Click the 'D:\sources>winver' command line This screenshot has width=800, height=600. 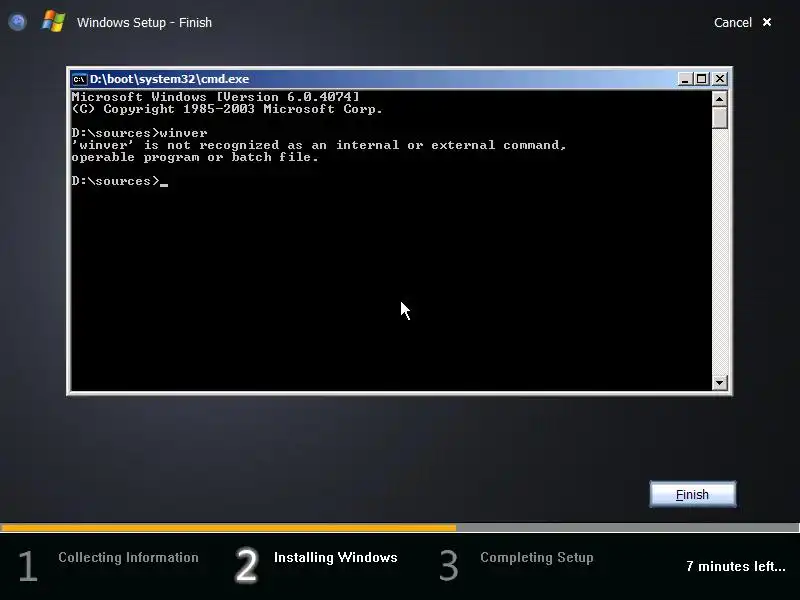[139, 133]
